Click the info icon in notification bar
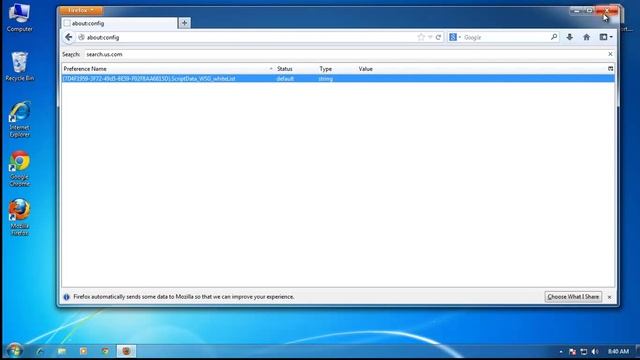 67,297
